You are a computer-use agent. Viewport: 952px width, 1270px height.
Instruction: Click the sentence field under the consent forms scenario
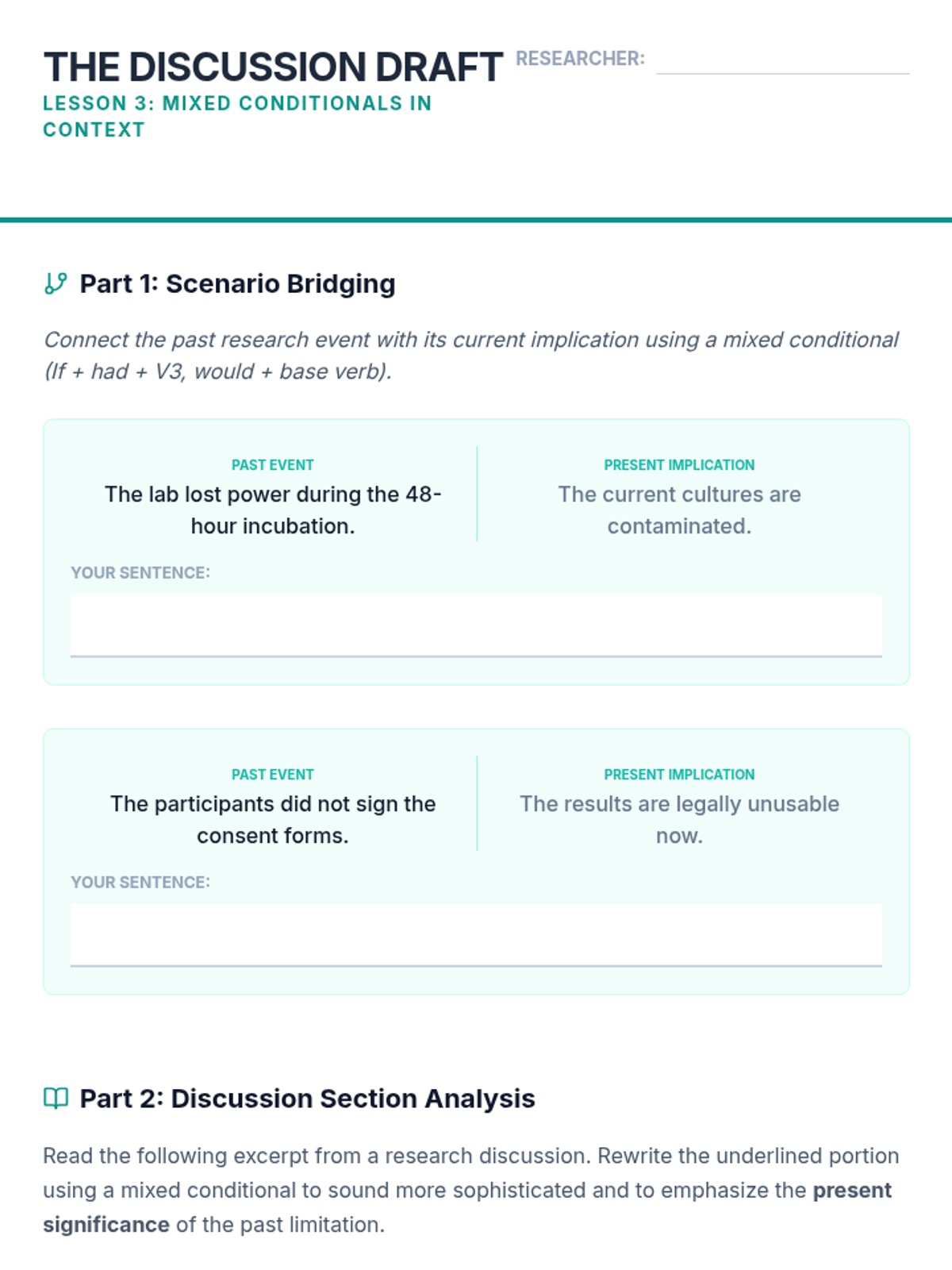476,935
